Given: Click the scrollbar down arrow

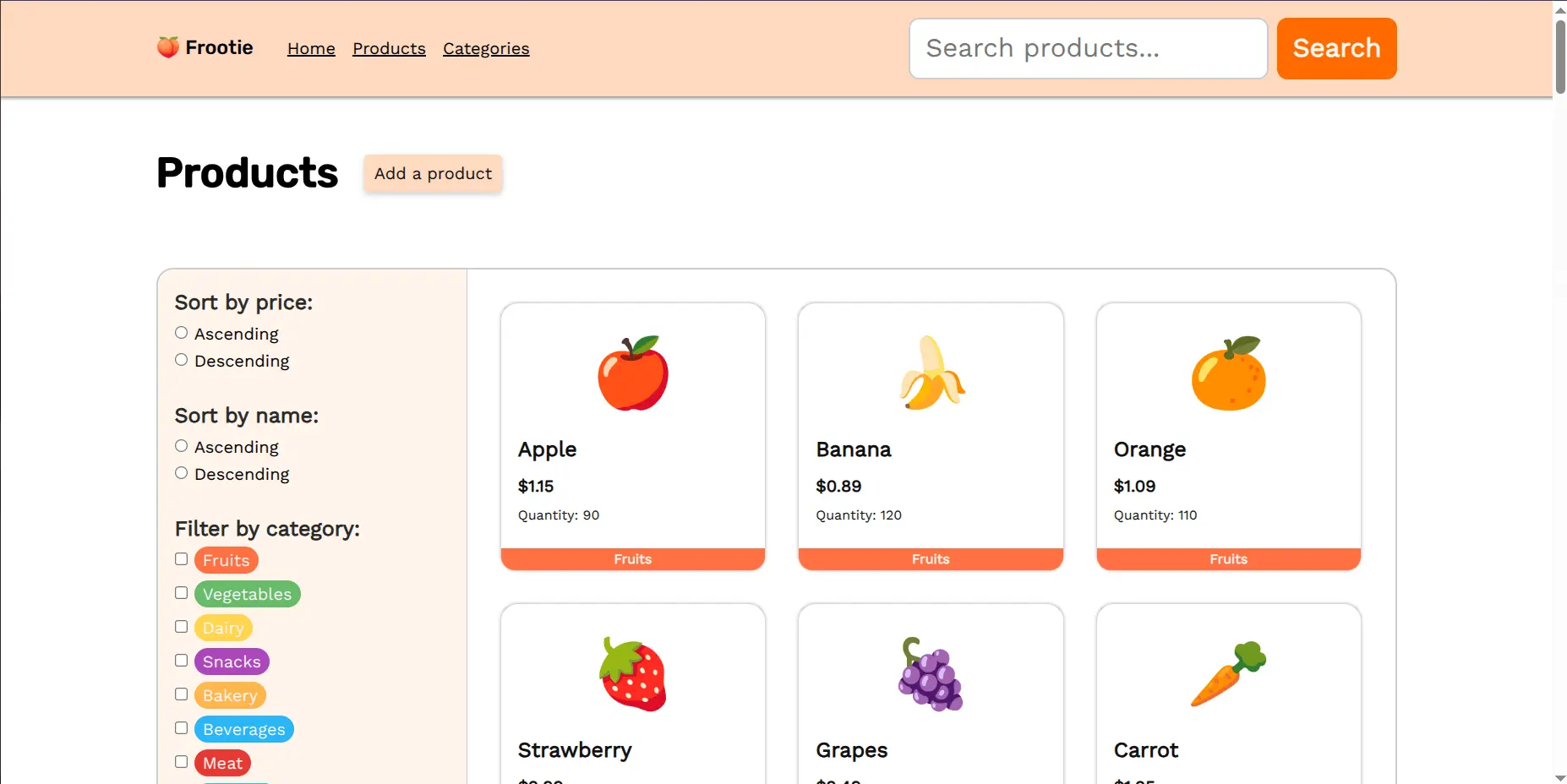Looking at the screenshot, I should tap(1559, 777).
